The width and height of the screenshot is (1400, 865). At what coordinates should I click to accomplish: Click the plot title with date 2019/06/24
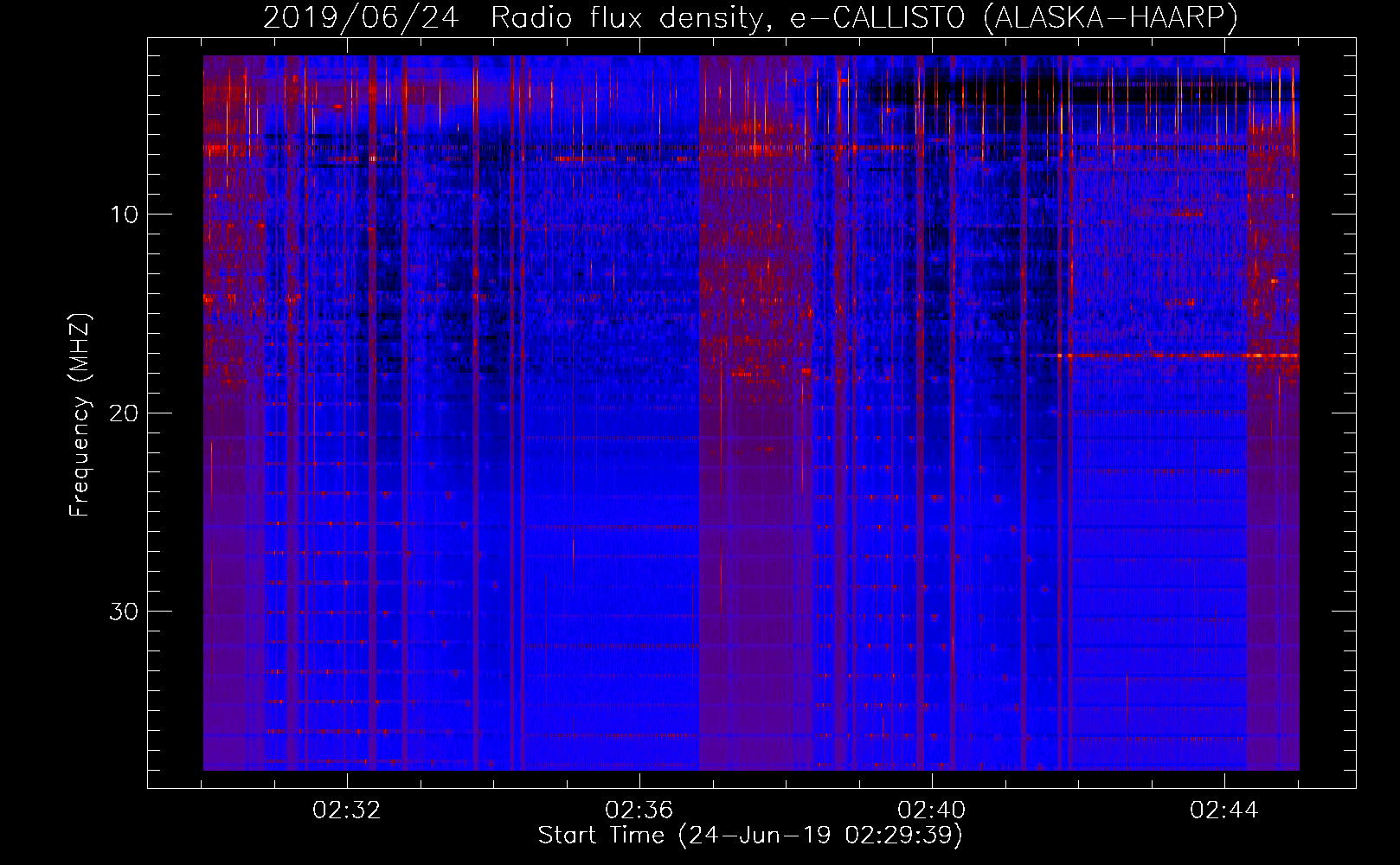point(750,17)
